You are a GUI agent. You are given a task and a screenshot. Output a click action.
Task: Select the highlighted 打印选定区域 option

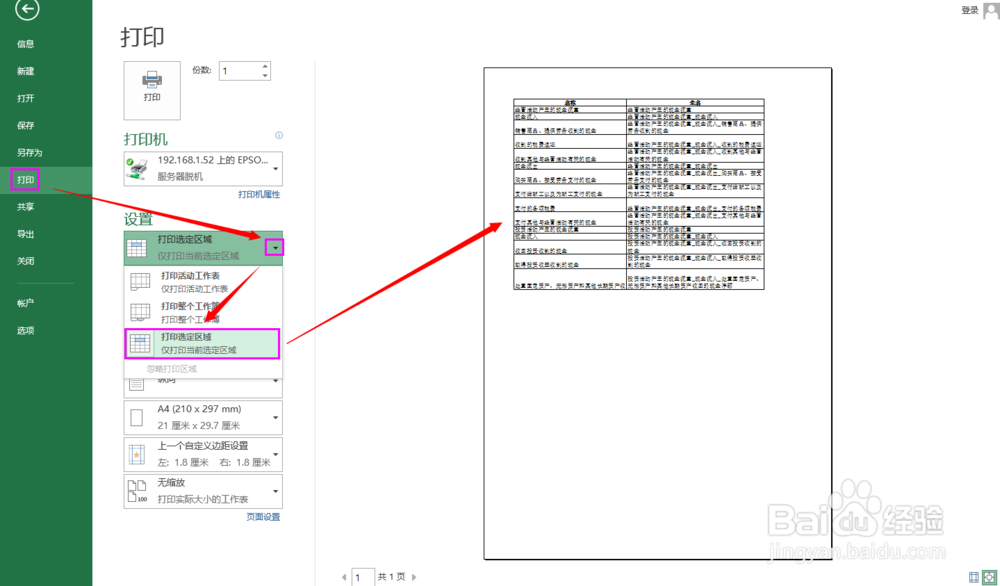click(x=203, y=343)
